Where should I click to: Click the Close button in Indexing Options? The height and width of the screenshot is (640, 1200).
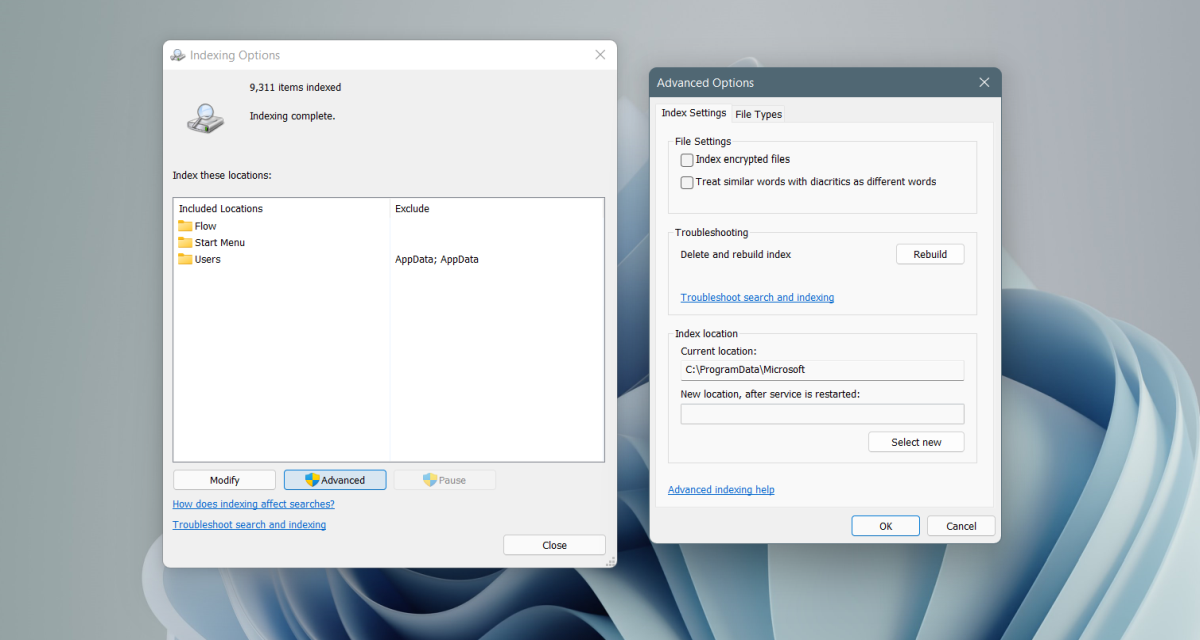pos(554,545)
